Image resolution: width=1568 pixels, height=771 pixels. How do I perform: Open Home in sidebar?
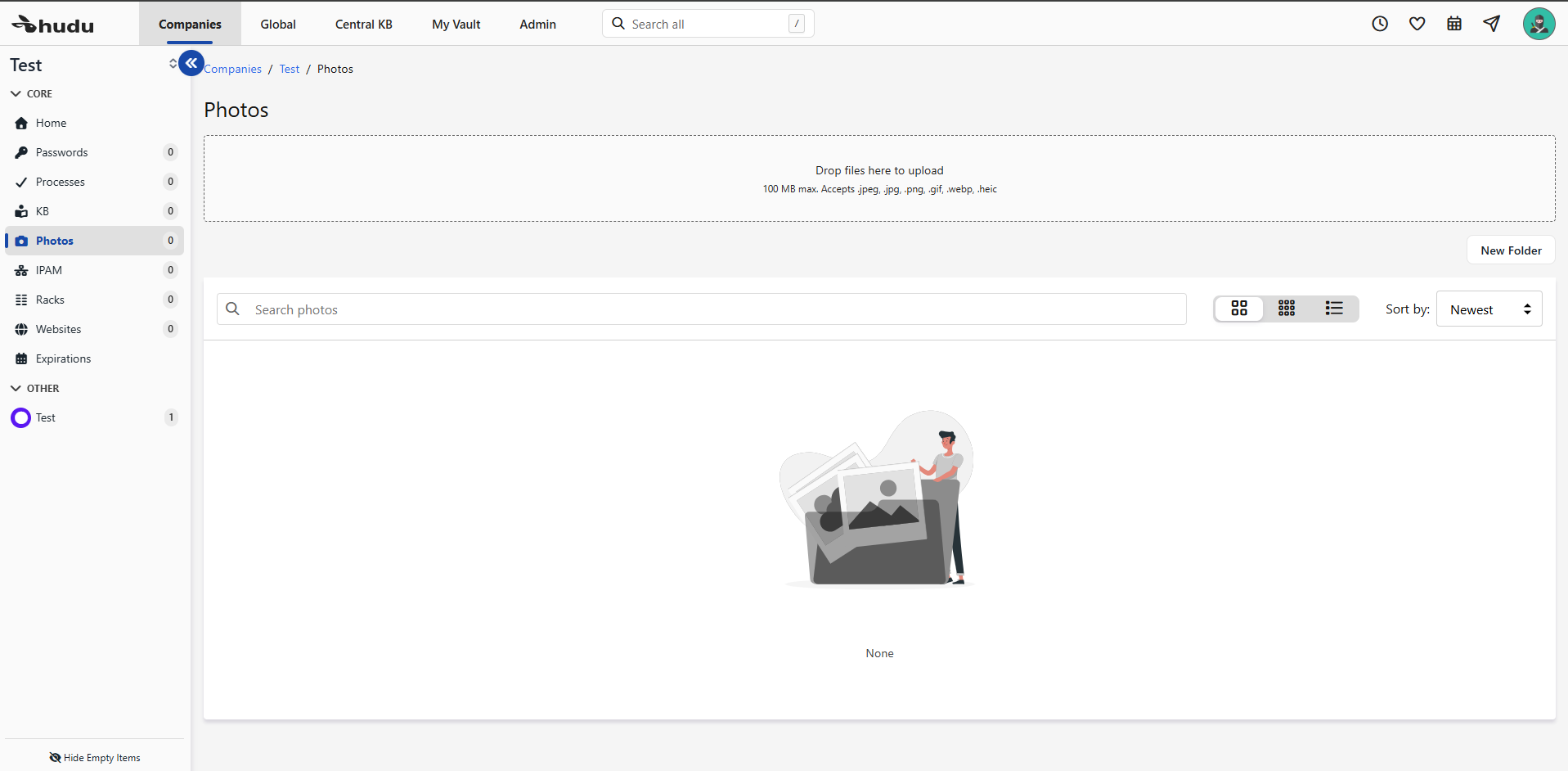pos(95,123)
